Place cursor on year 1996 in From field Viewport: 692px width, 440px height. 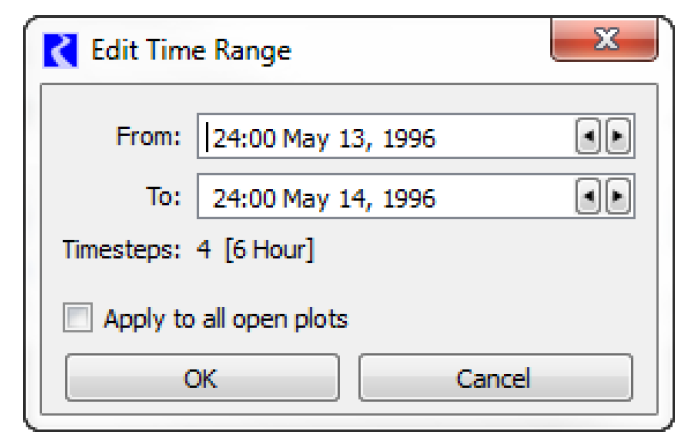pyautogui.click(x=410, y=138)
